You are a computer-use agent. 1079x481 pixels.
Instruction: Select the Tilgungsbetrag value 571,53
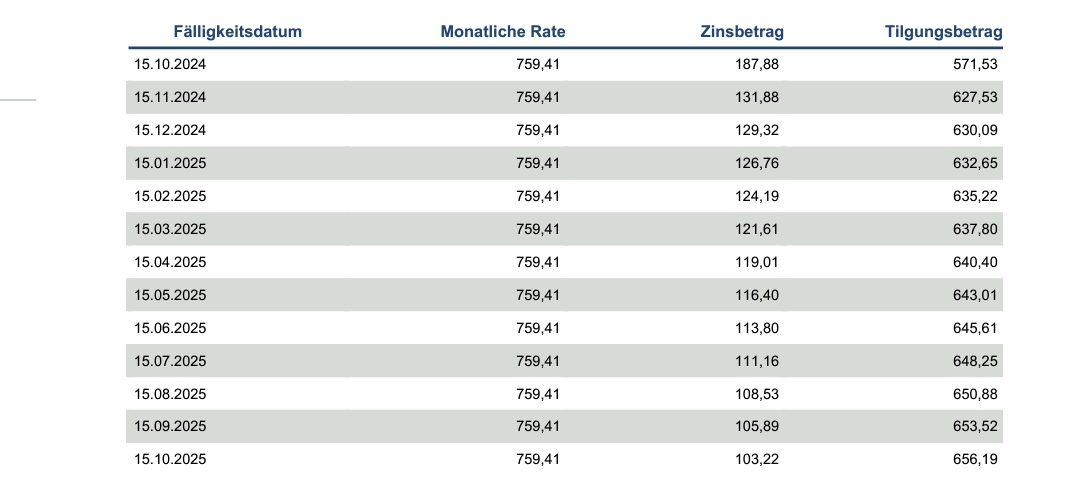(x=976, y=64)
